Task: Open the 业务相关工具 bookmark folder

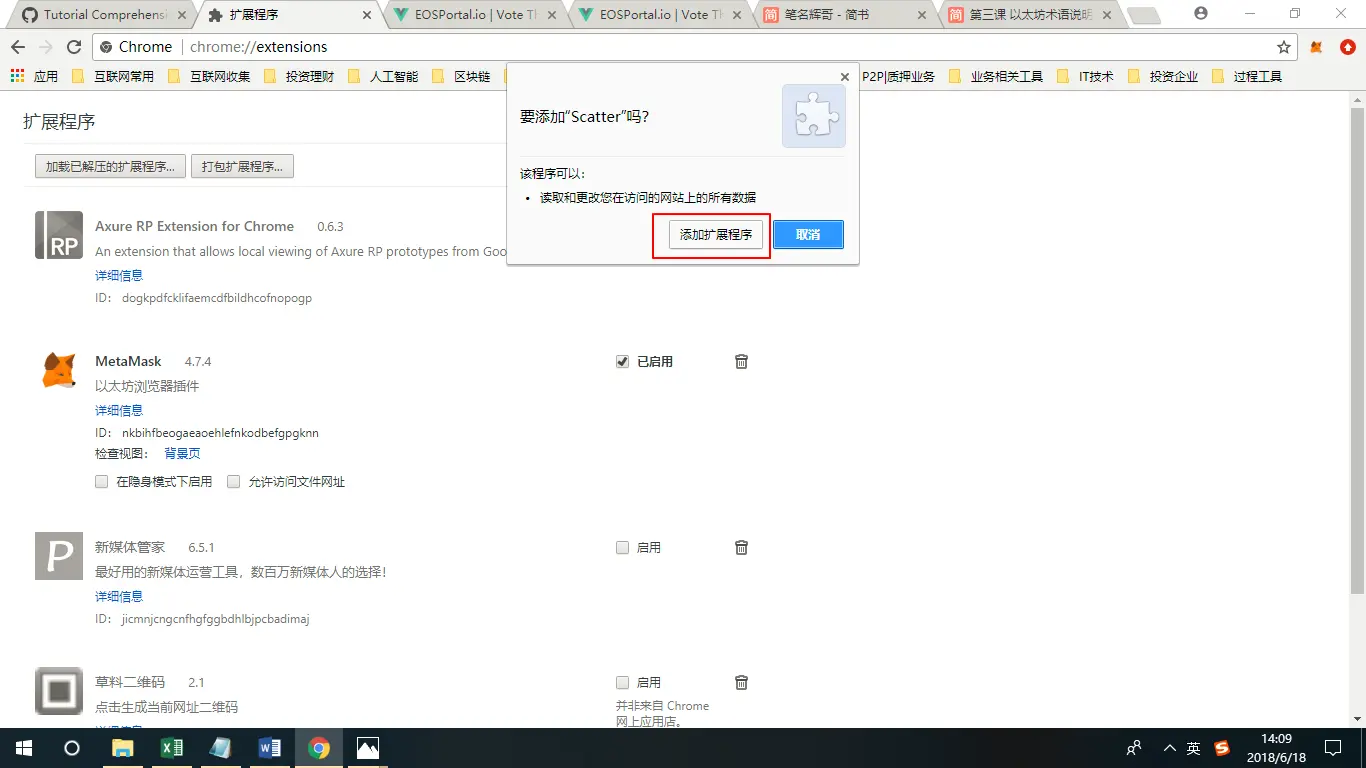Action: pyautogui.click(x=996, y=76)
